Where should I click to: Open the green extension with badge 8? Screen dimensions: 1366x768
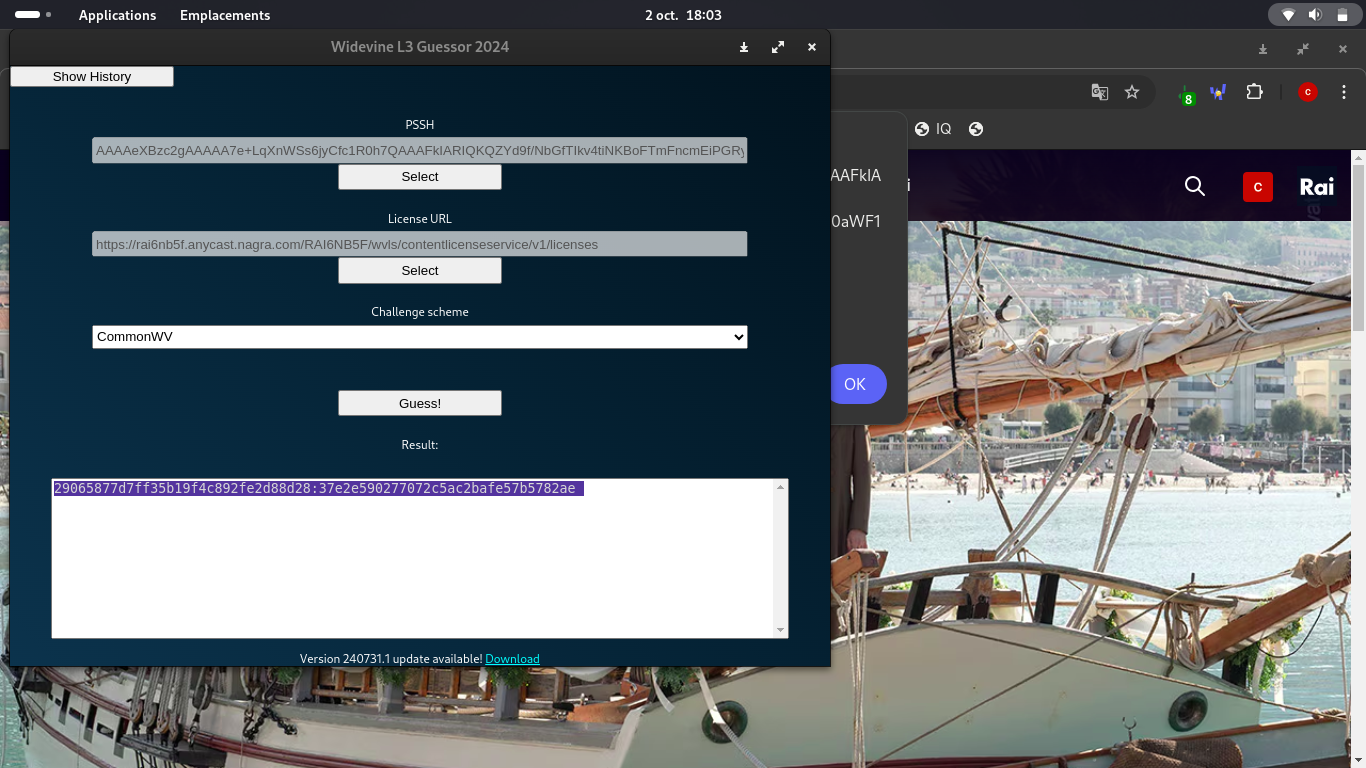1186,93
